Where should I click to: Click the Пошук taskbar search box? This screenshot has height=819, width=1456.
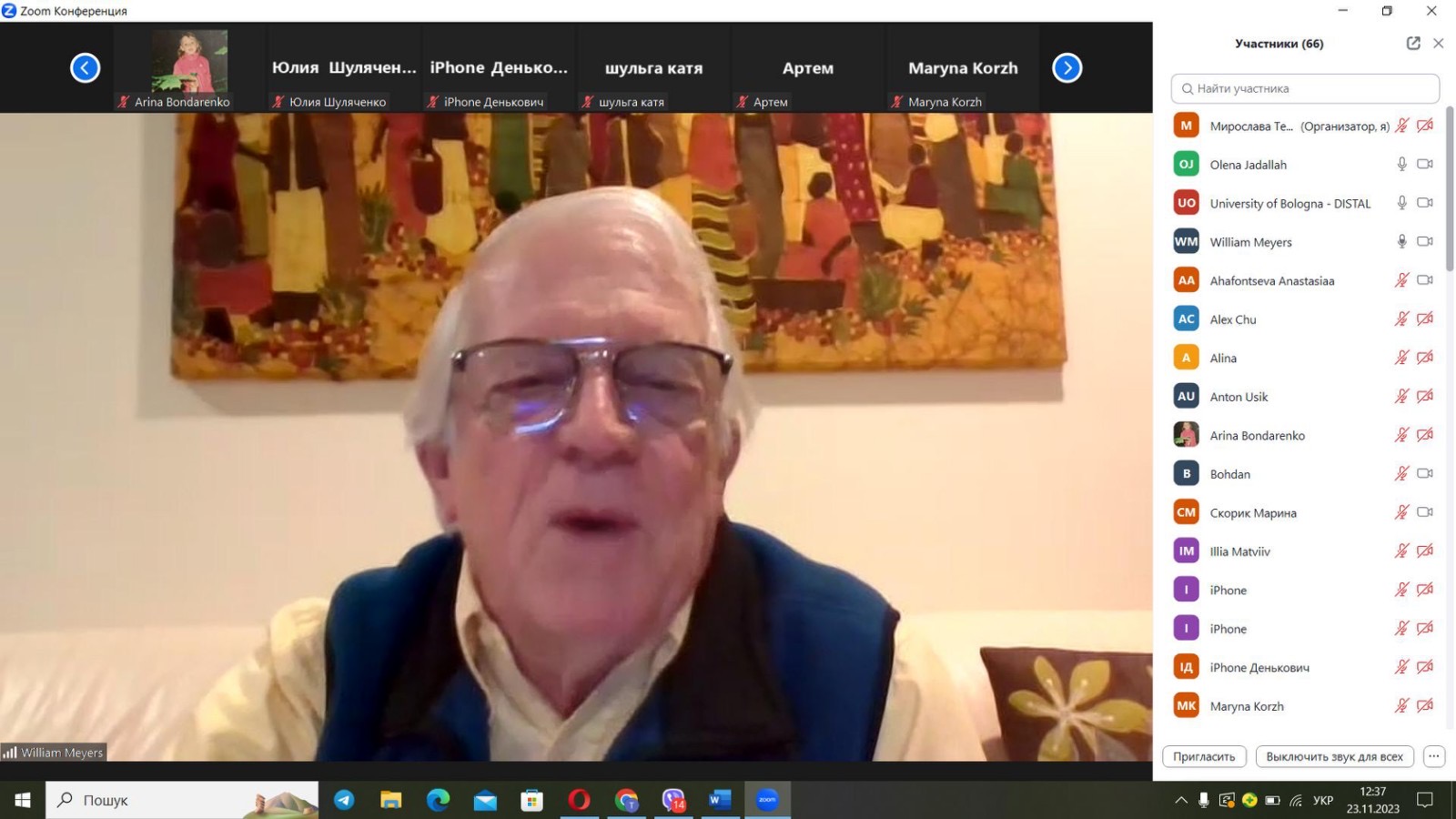coord(182,800)
